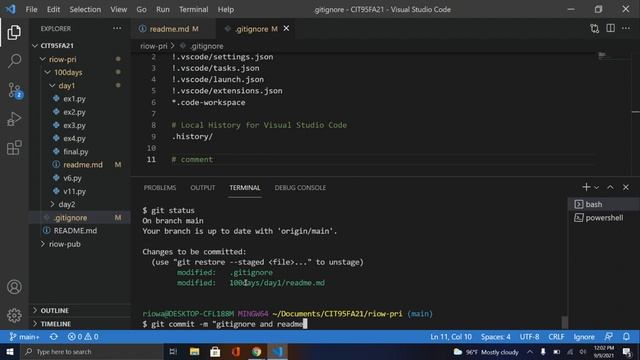
Task: Click riow-pri in the breadcrumb
Action: pyautogui.click(x=153, y=46)
